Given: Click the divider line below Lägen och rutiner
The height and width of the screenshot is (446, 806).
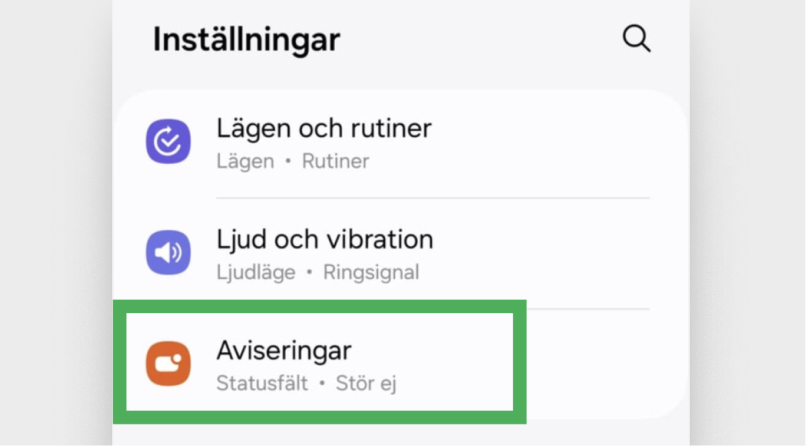Looking at the screenshot, I should (433, 198).
